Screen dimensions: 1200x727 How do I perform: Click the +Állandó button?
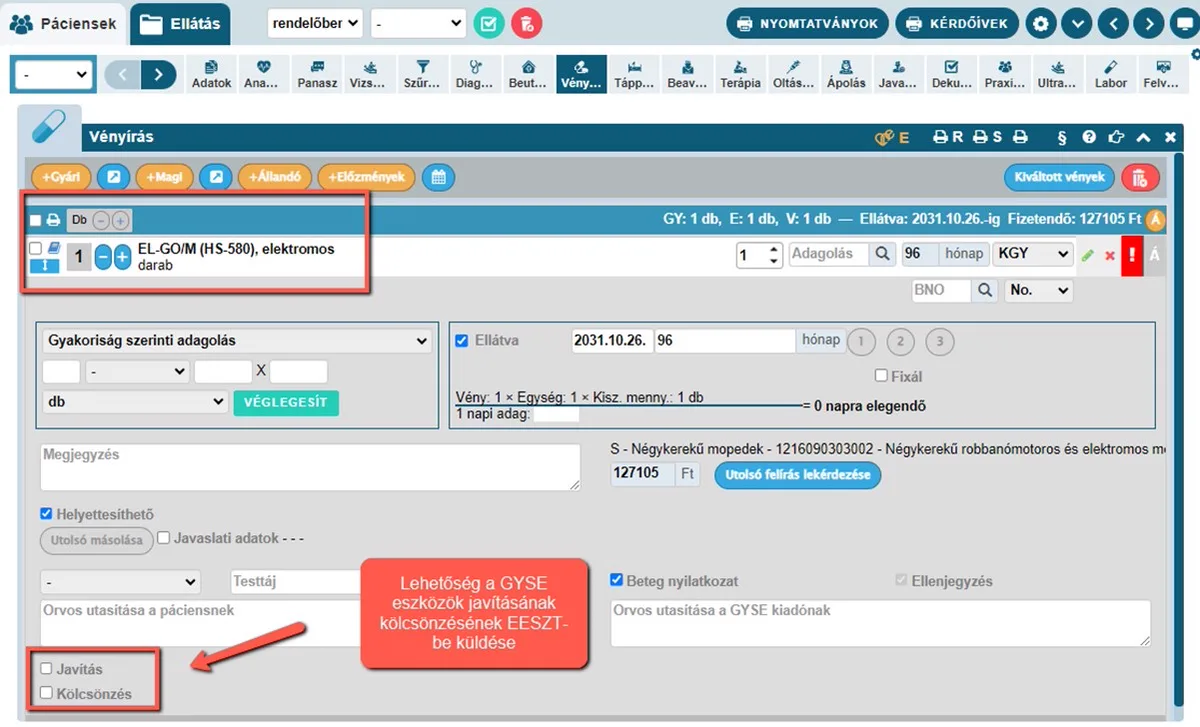tap(275, 177)
